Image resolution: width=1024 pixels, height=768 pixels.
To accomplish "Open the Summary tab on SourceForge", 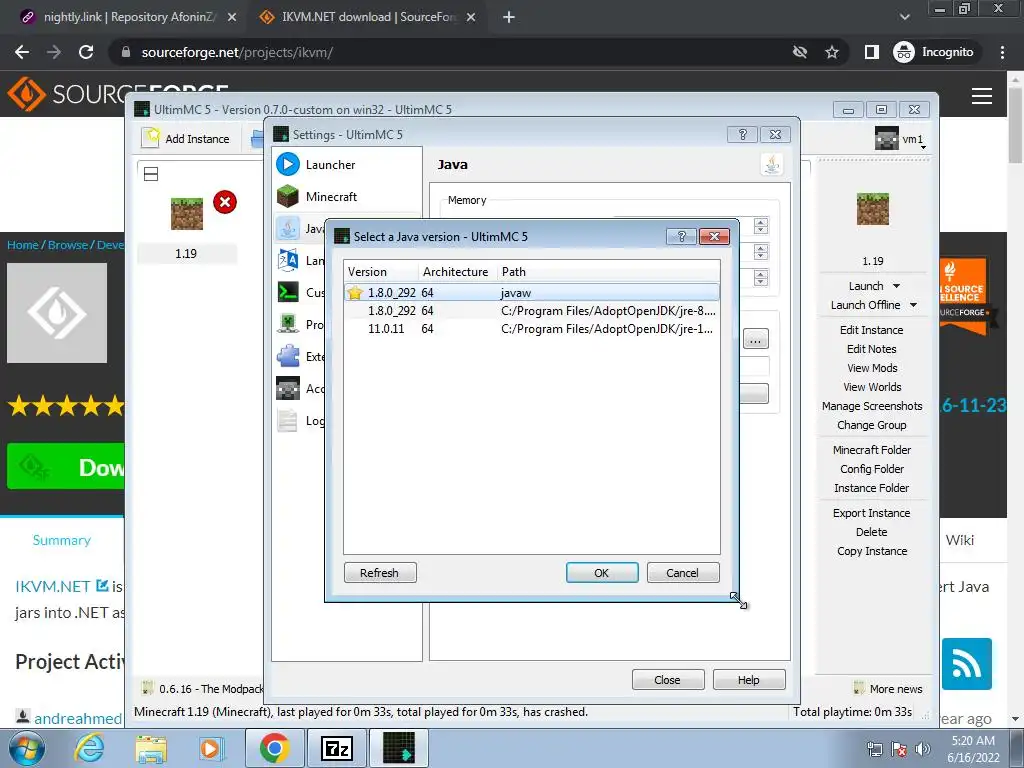I will pyautogui.click(x=61, y=540).
